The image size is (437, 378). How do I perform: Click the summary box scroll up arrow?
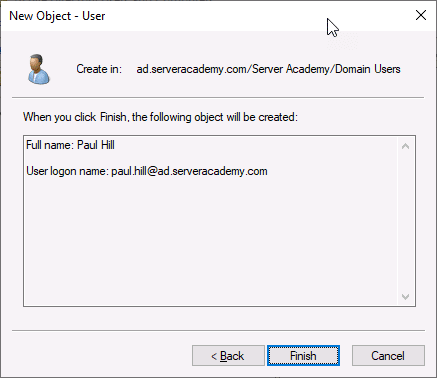click(406, 146)
